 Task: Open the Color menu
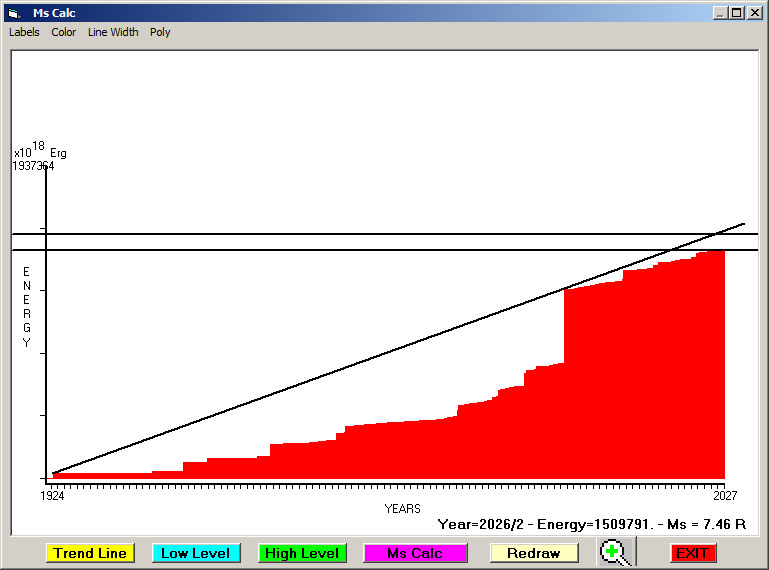(x=64, y=32)
